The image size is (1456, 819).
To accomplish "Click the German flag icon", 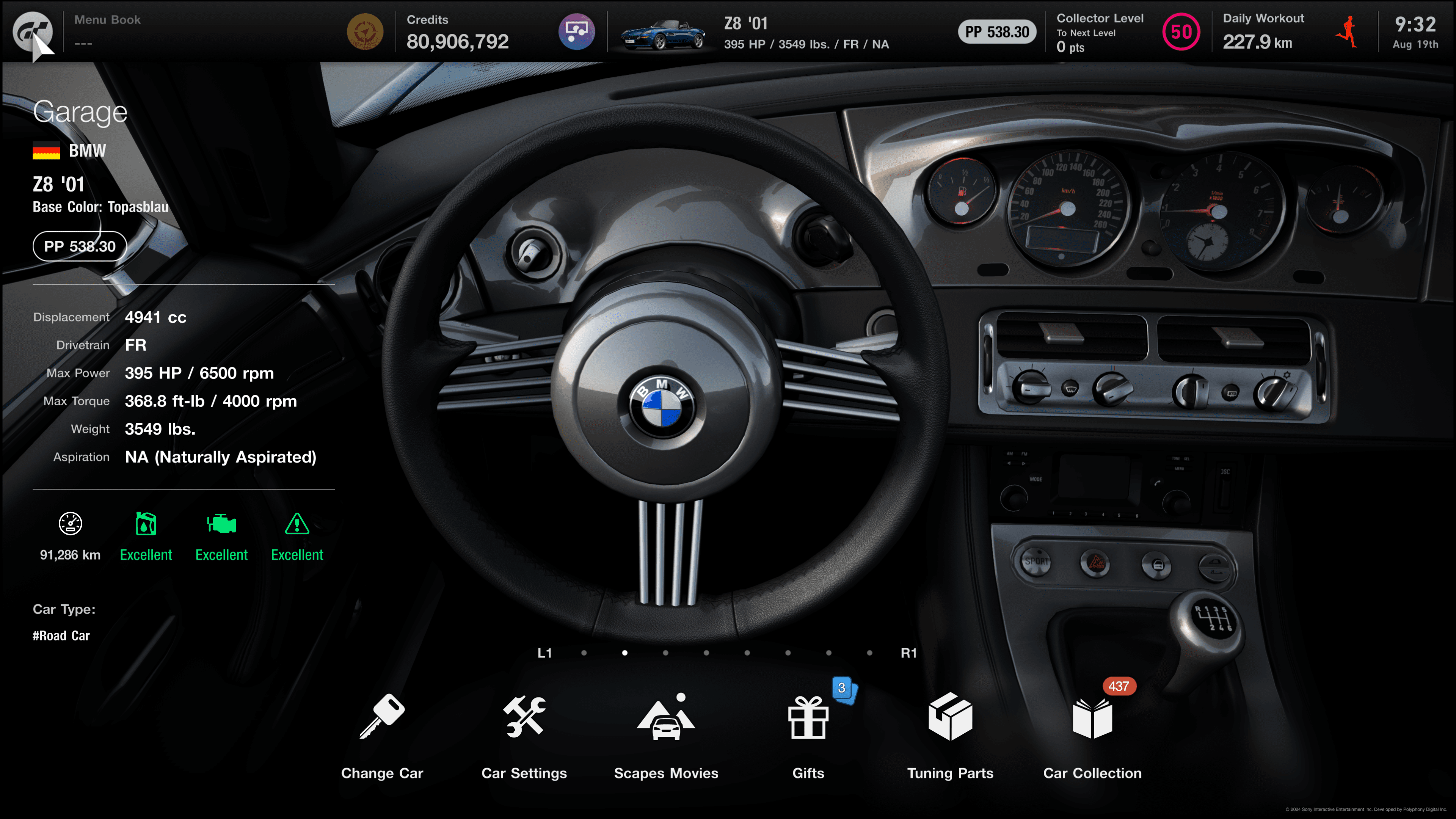I will pos(46,151).
